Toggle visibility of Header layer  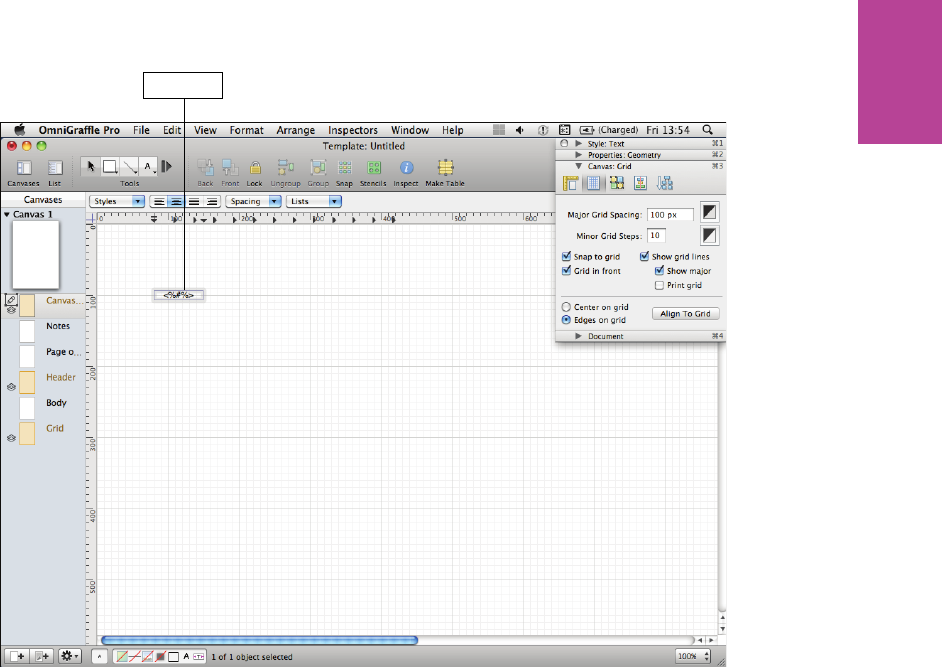(11, 387)
